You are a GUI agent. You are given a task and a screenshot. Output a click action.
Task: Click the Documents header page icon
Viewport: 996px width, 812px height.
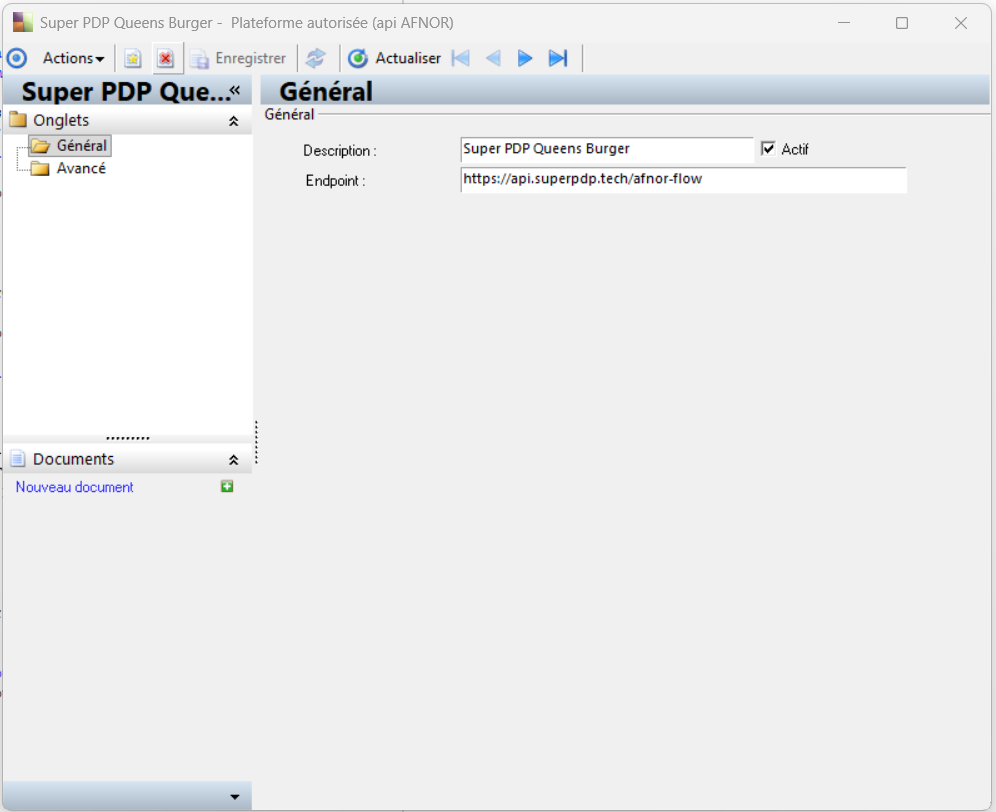click(18, 458)
